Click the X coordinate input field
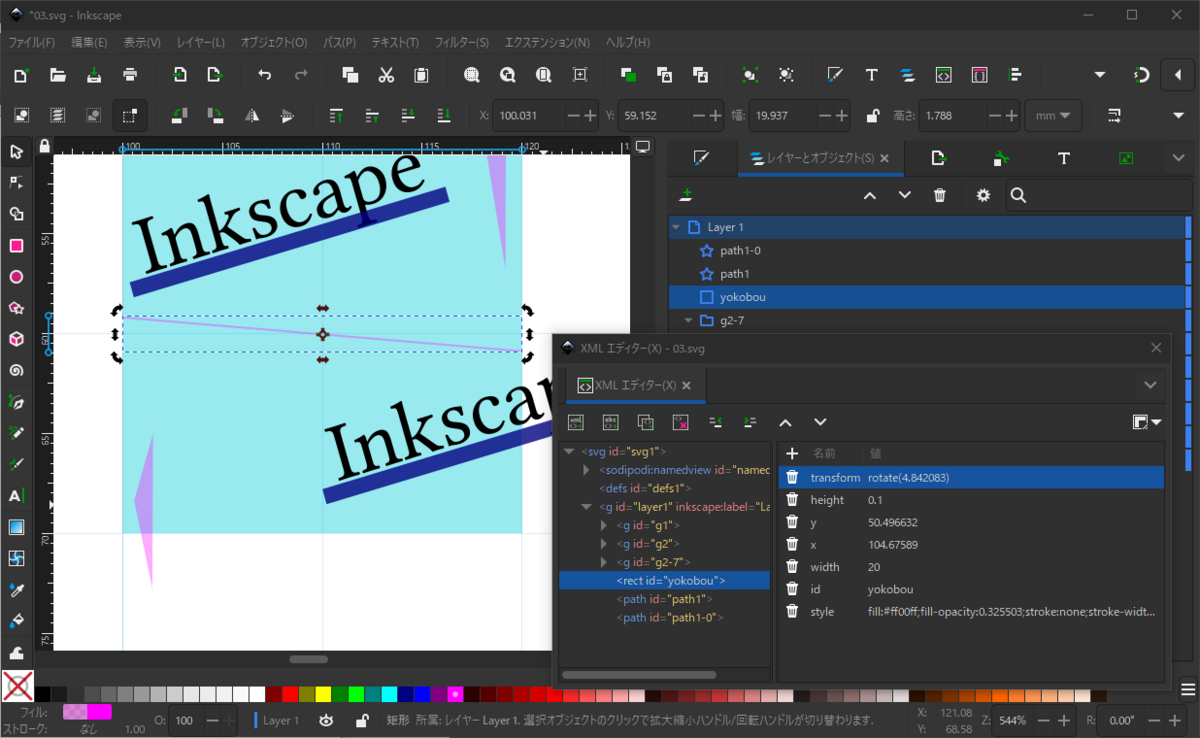Image resolution: width=1200 pixels, height=738 pixels. click(530, 116)
